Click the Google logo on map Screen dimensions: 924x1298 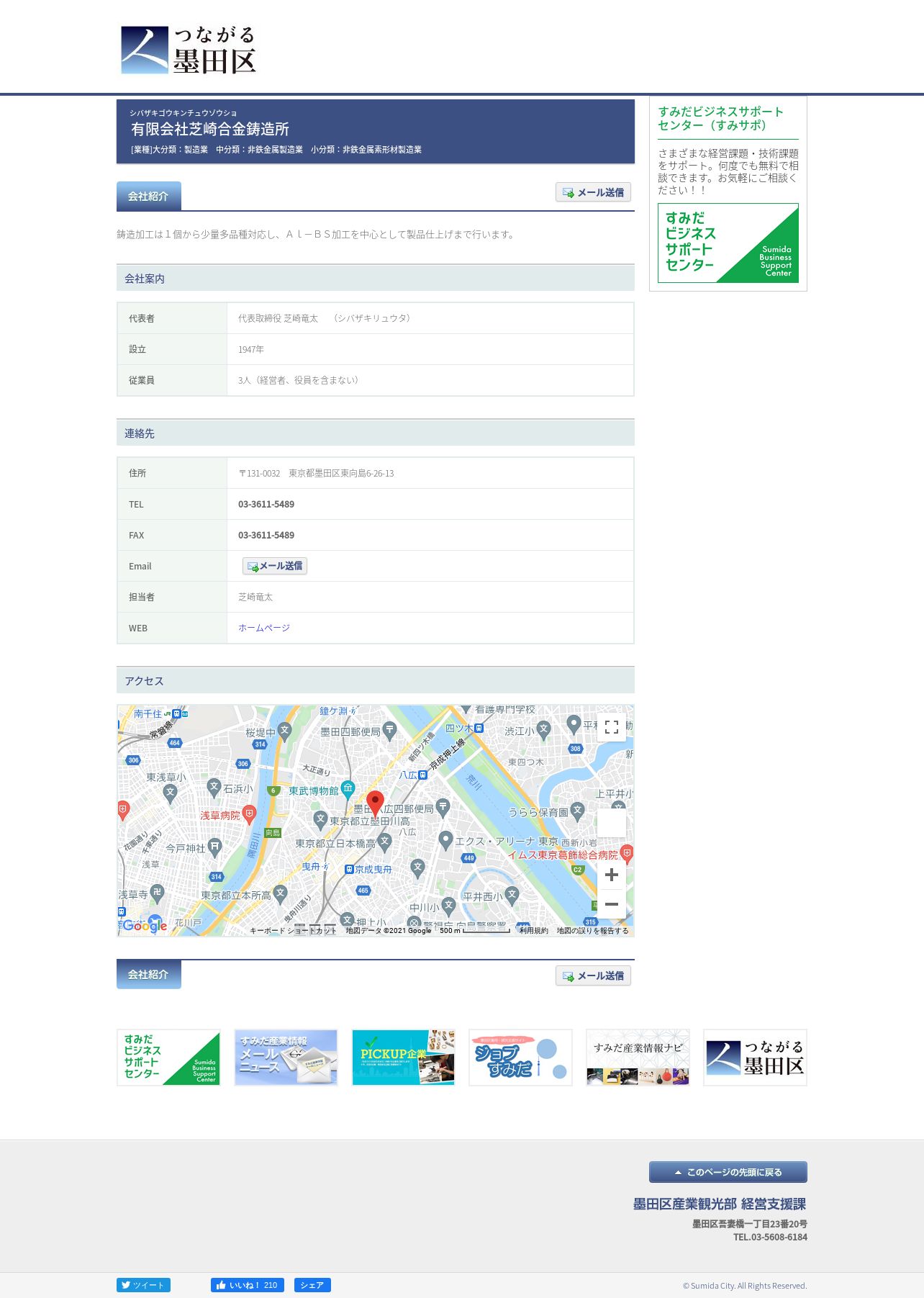coord(145,926)
